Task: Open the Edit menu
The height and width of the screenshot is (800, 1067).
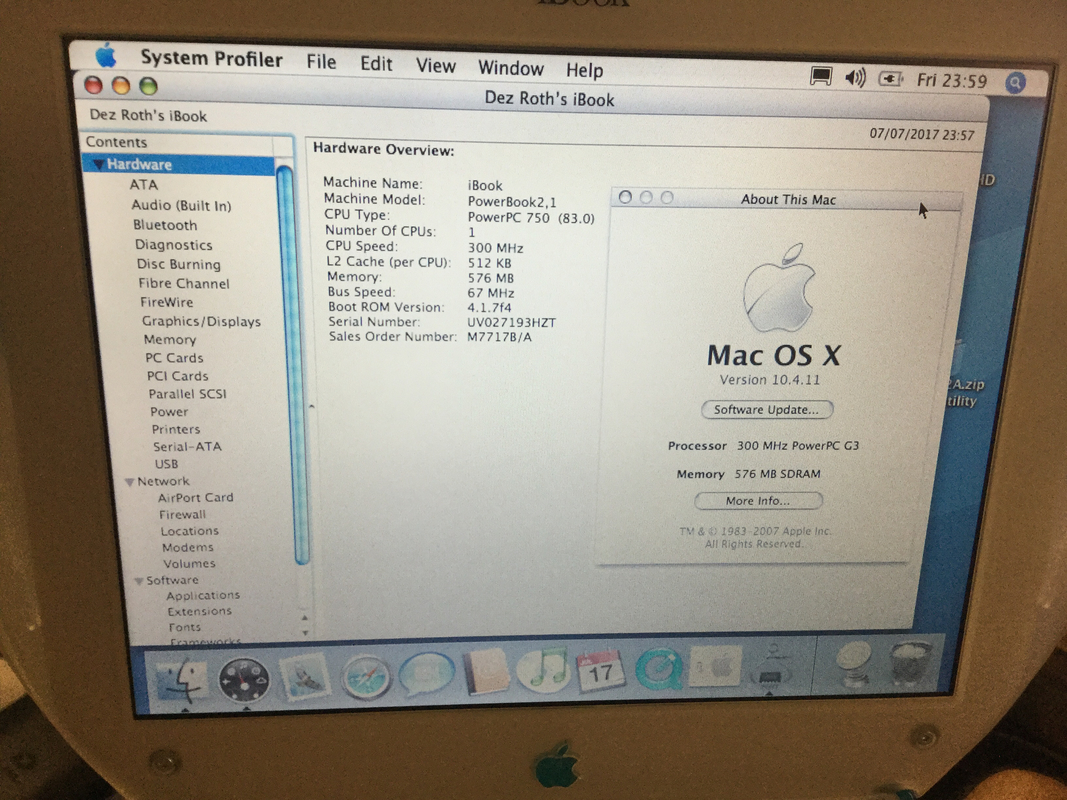Action: (x=376, y=64)
